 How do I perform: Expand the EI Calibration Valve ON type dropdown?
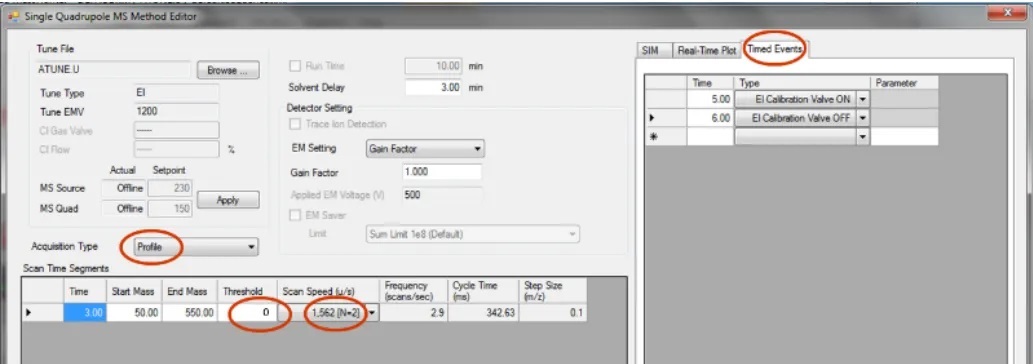point(862,100)
